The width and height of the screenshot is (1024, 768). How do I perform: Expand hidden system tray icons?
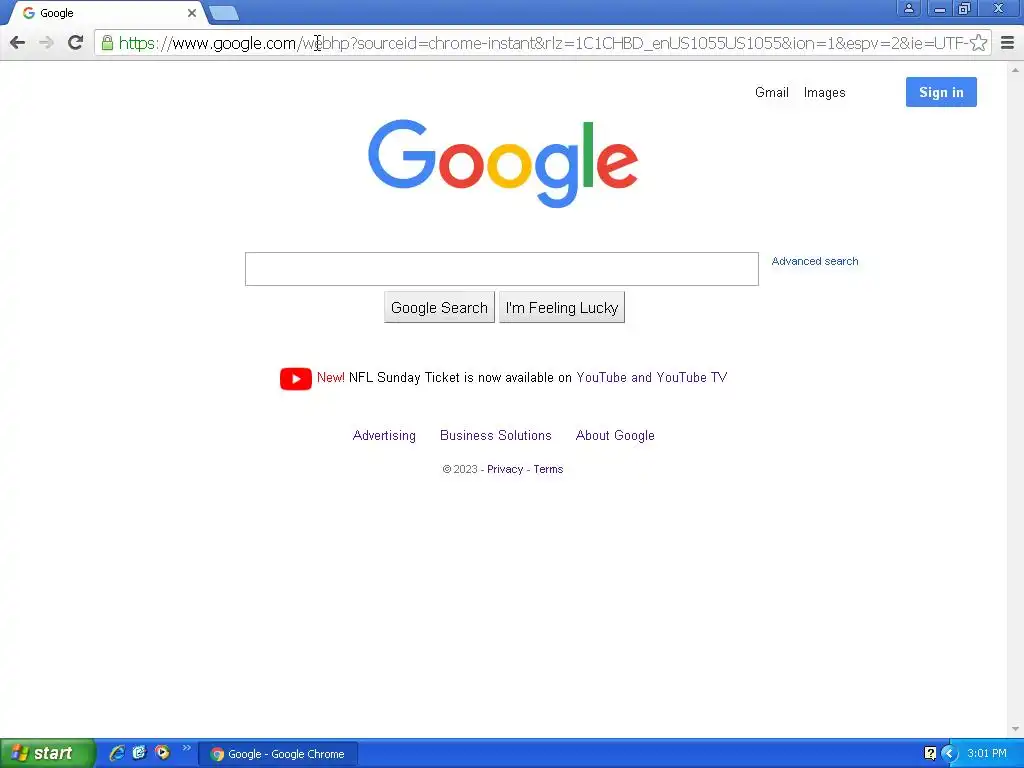point(949,754)
